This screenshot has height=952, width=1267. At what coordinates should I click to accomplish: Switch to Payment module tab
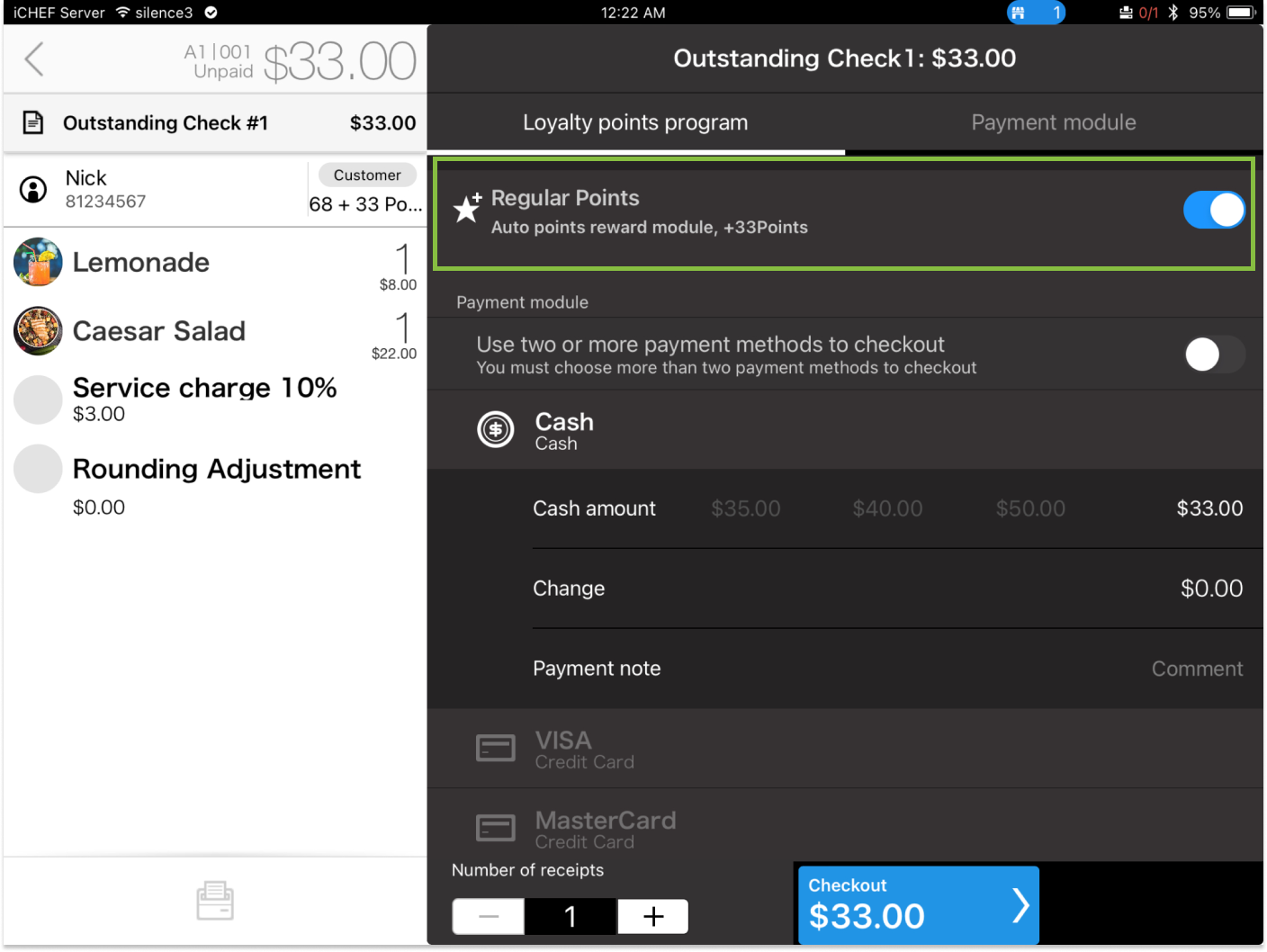click(x=1053, y=122)
